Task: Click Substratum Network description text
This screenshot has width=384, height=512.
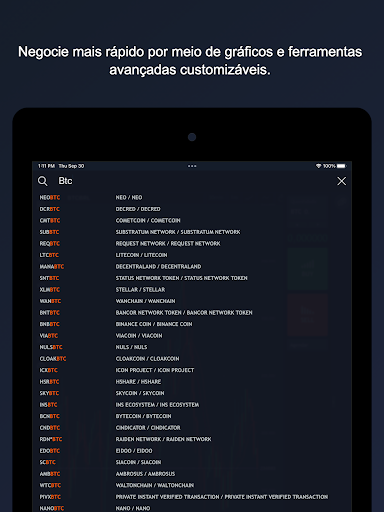Action: (x=178, y=232)
